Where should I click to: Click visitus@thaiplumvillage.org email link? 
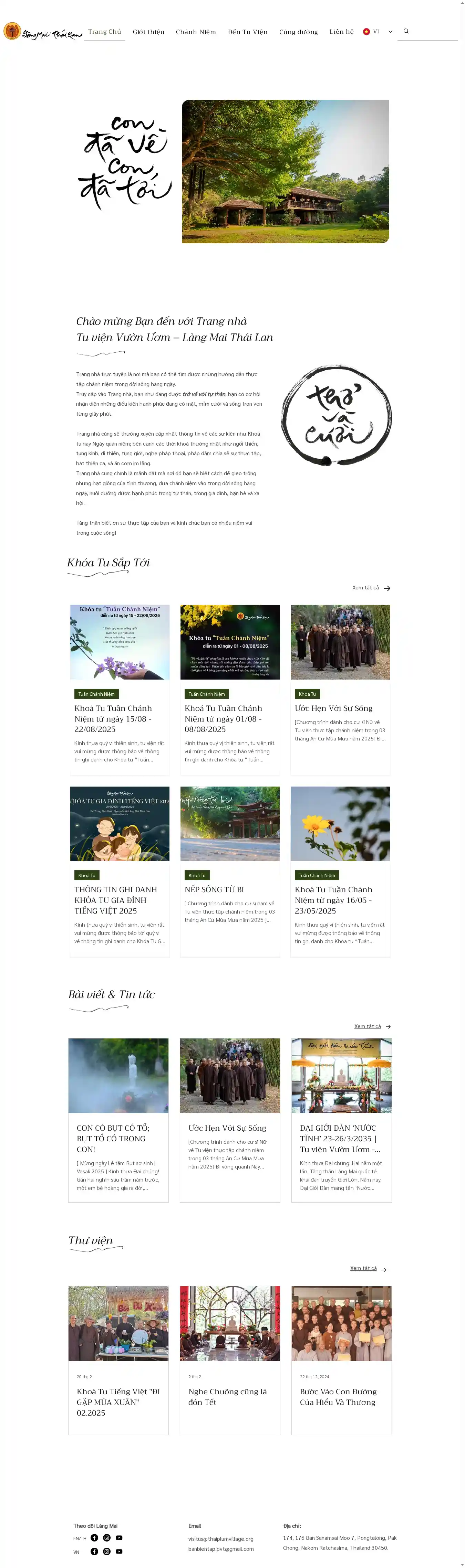pyautogui.click(x=220, y=1538)
